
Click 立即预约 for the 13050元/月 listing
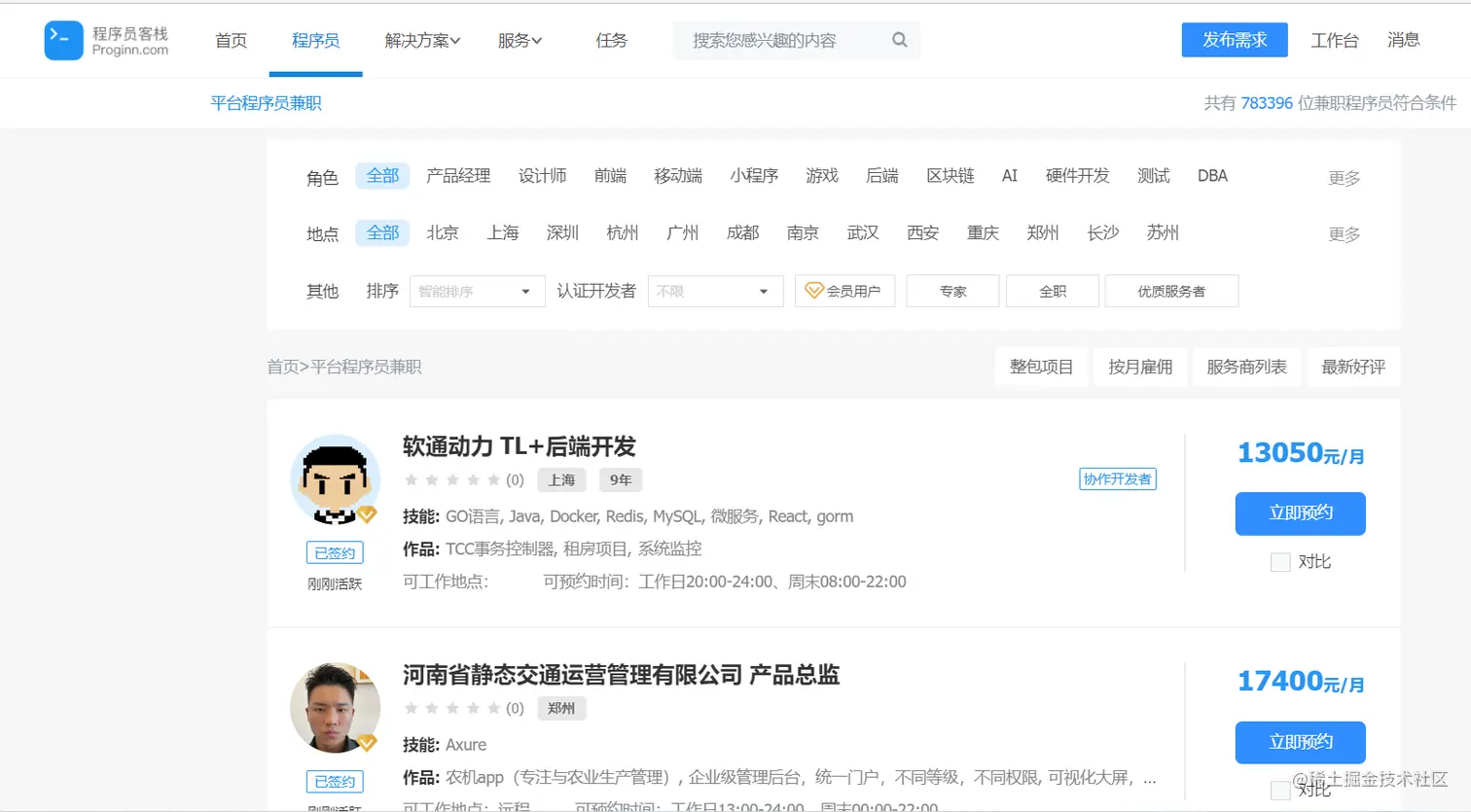1301,513
